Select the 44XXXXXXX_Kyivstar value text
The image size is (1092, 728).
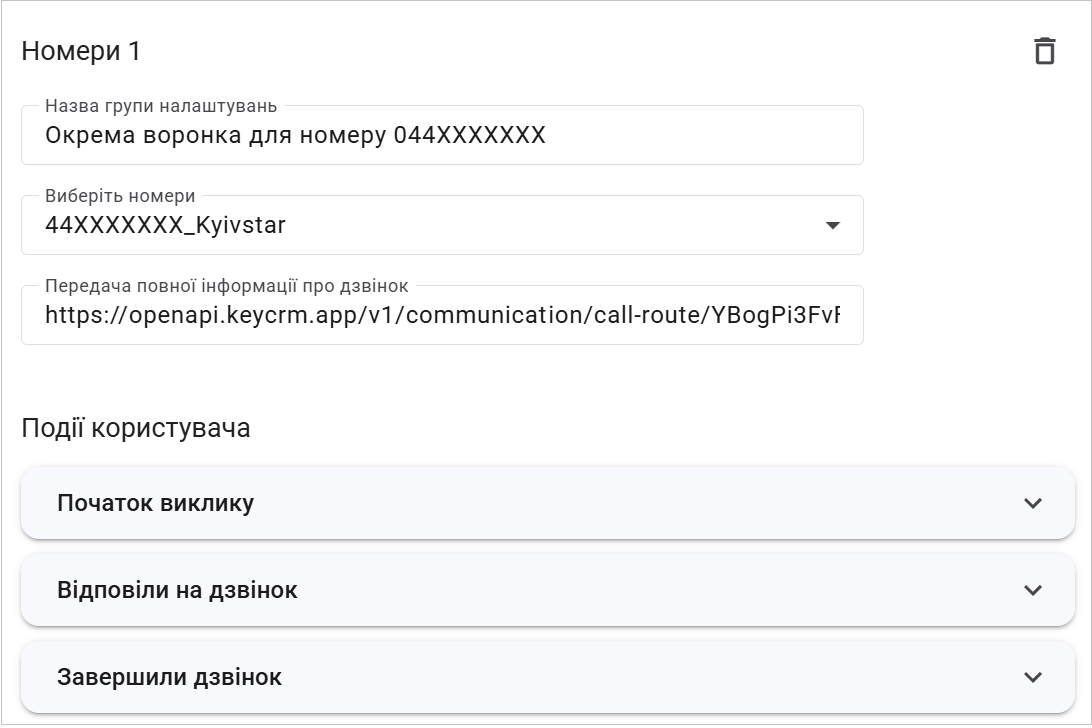pyautogui.click(x=166, y=226)
